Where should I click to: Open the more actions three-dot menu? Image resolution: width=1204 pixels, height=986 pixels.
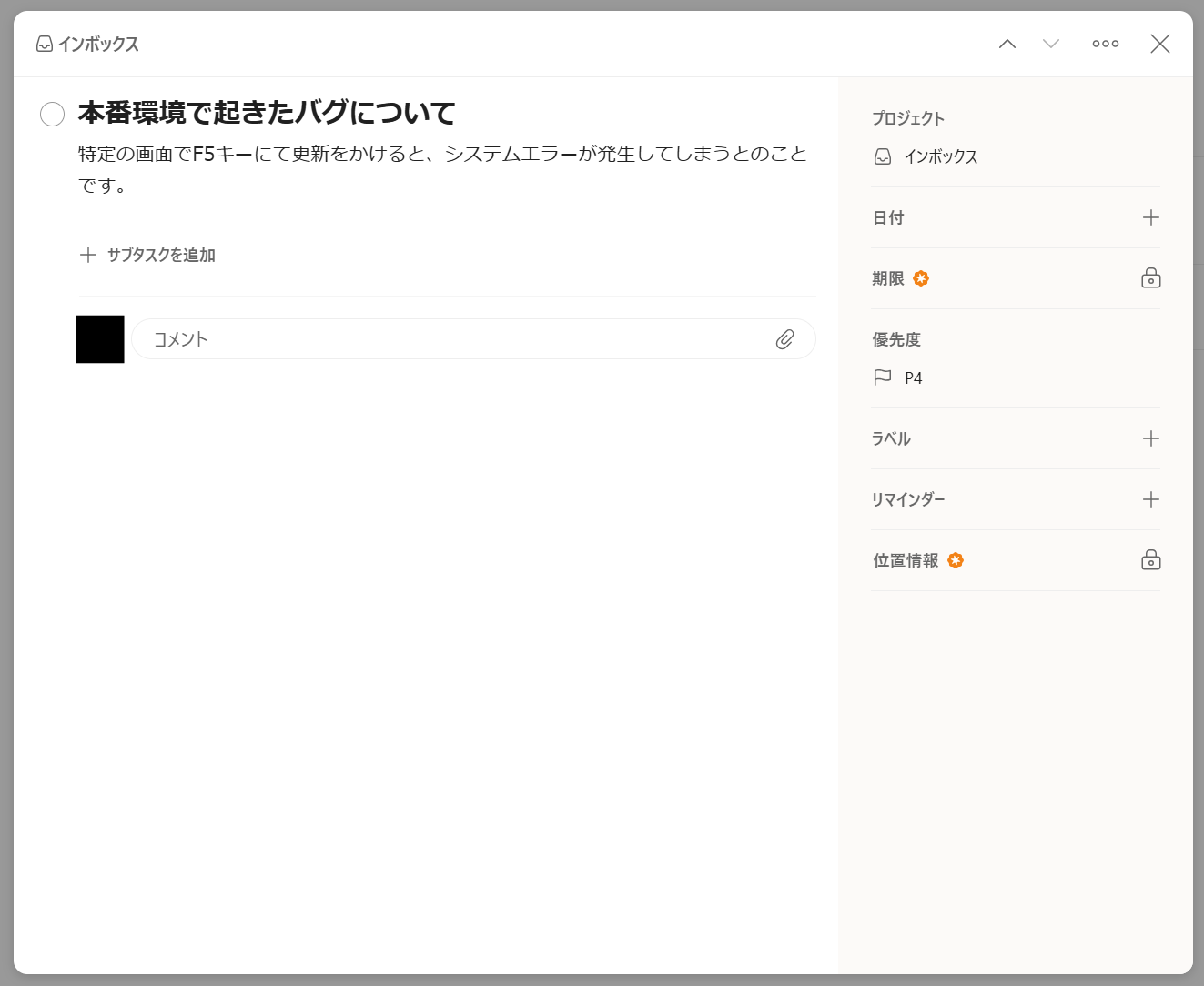tap(1106, 44)
